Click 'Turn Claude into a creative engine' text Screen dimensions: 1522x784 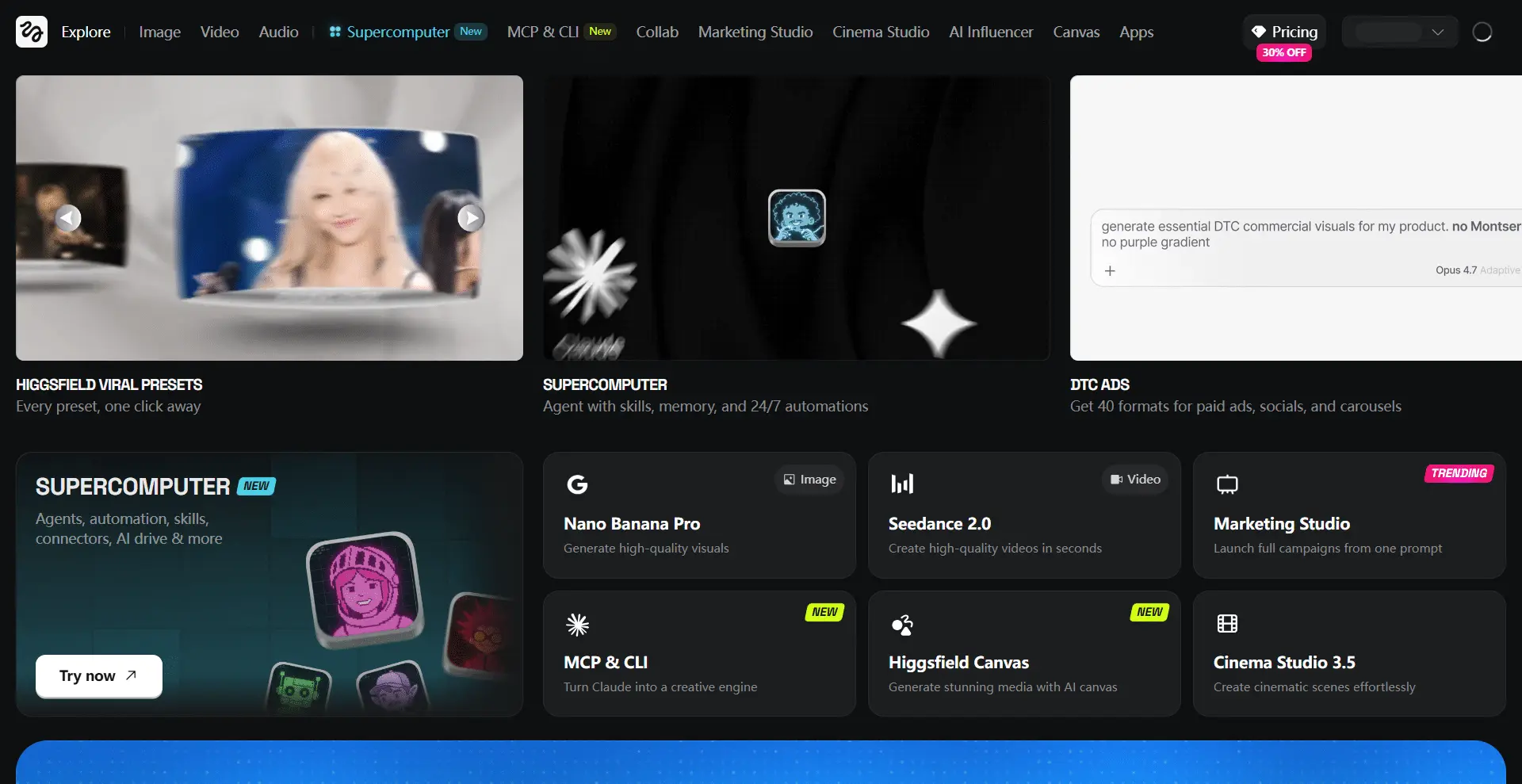click(x=660, y=687)
